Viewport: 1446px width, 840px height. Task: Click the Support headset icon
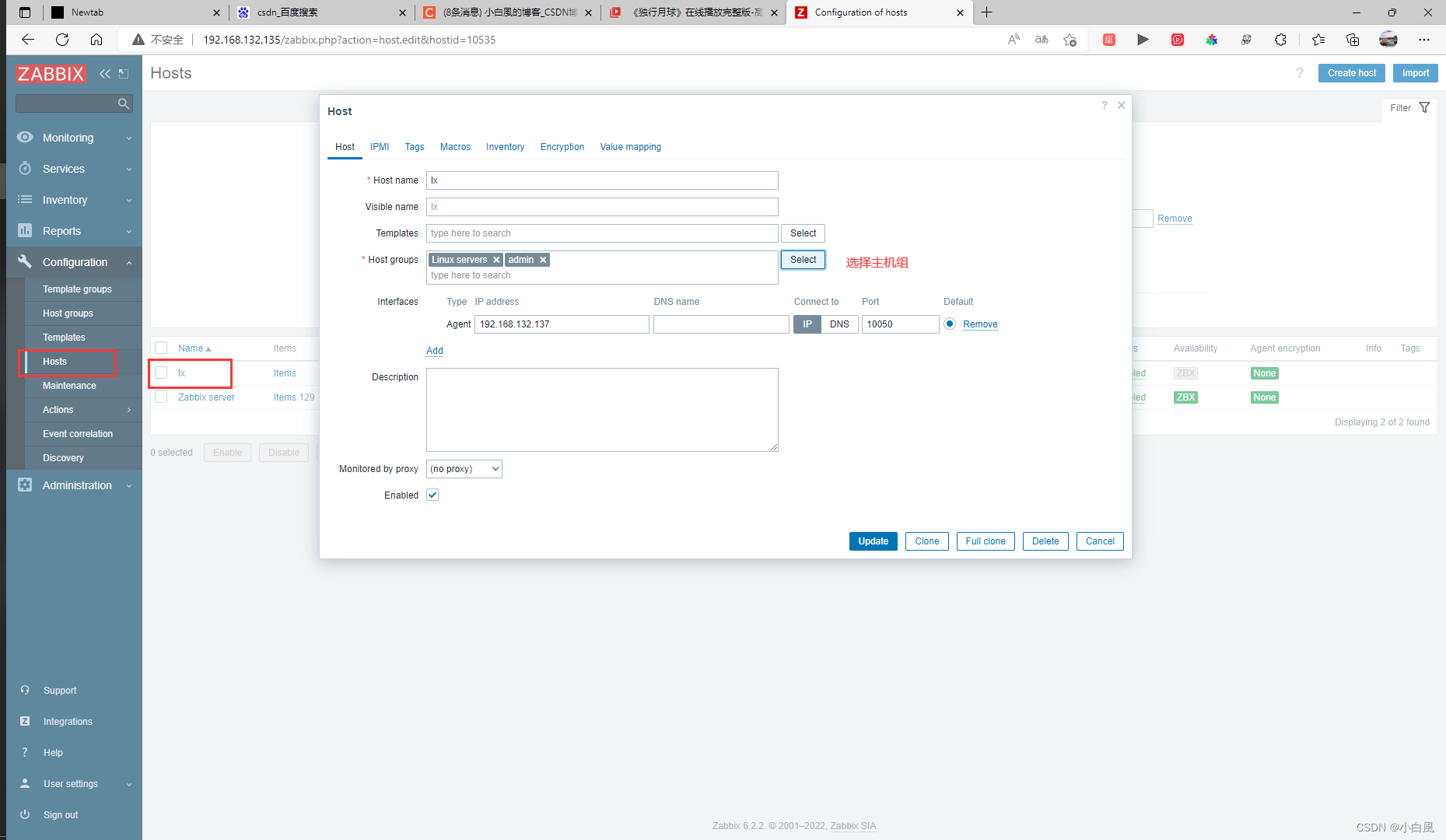click(25, 691)
